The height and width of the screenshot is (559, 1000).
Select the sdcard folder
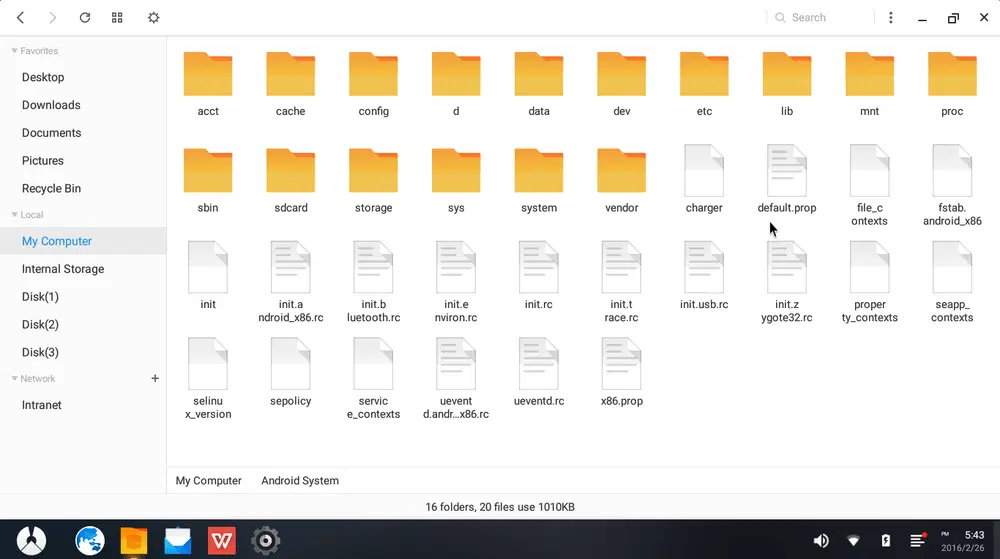[291, 181]
